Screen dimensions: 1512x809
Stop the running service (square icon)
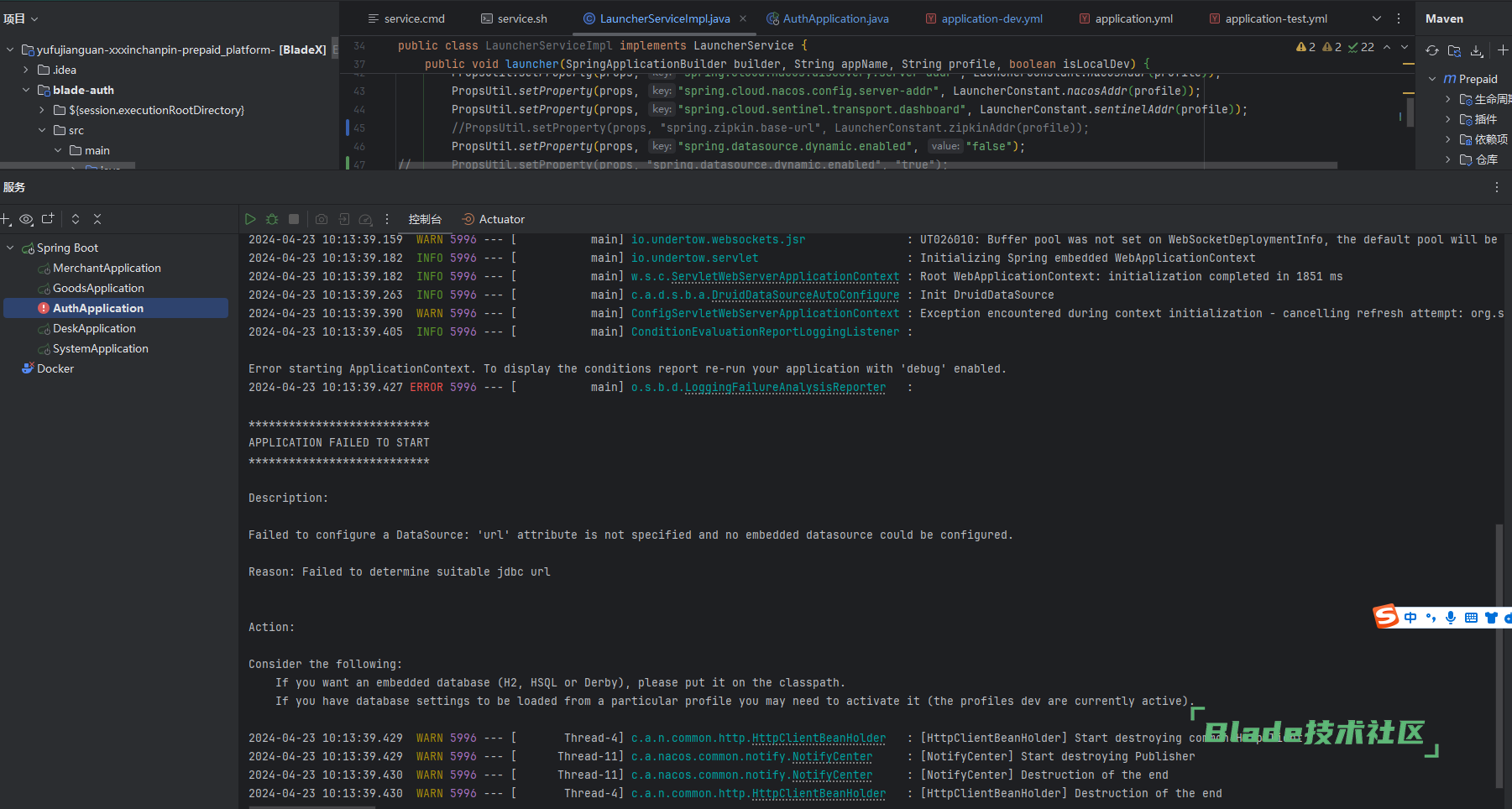click(294, 219)
